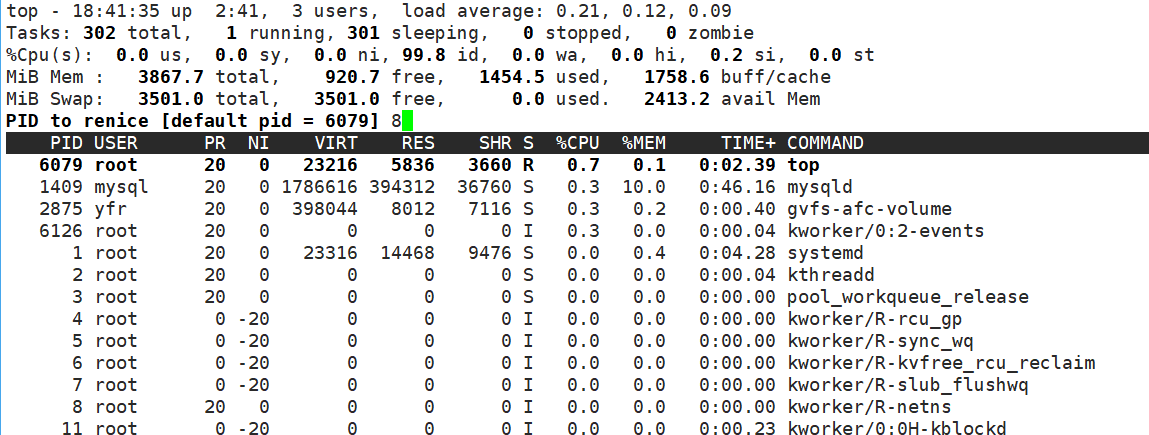Click PID 6079 in the process list
The width and height of the screenshot is (1149, 435).
(x=61, y=166)
